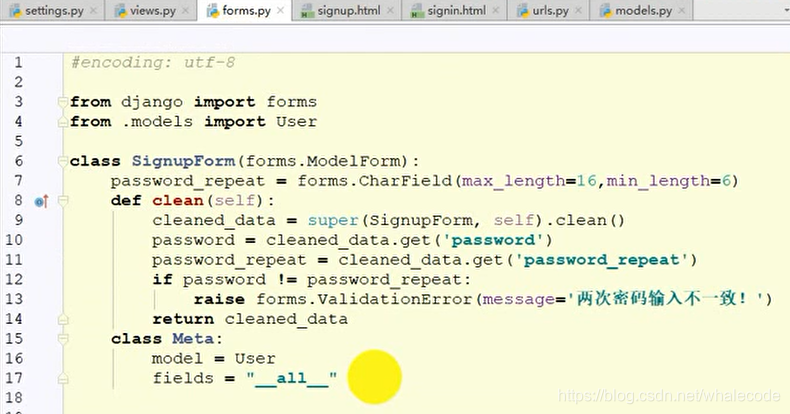The width and height of the screenshot is (790, 414).
Task: Close the views.py tab
Action: (x=185, y=11)
